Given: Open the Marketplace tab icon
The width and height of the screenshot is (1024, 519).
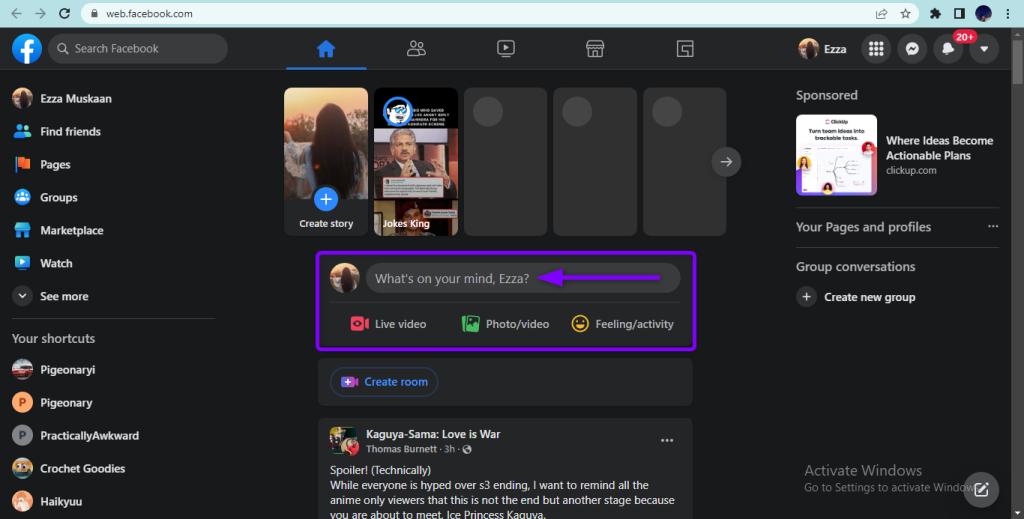Looking at the screenshot, I should (595, 49).
